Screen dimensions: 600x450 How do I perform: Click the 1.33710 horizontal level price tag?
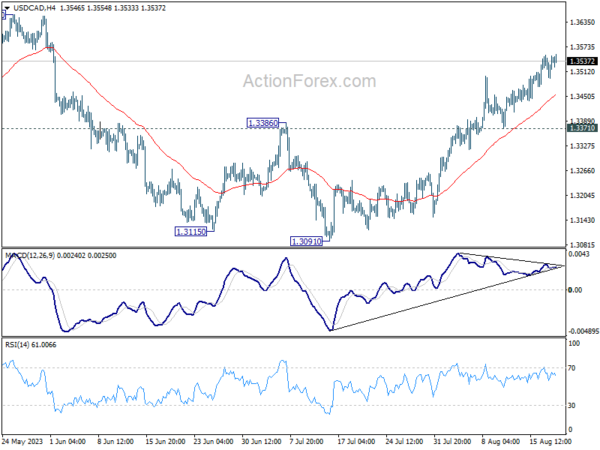point(582,128)
